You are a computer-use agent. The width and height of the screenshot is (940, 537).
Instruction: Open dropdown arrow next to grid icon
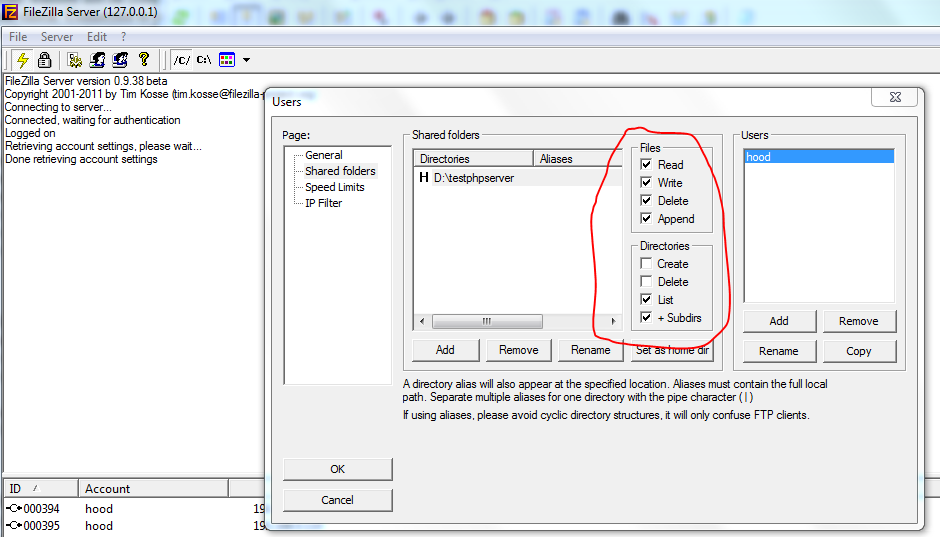246,60
